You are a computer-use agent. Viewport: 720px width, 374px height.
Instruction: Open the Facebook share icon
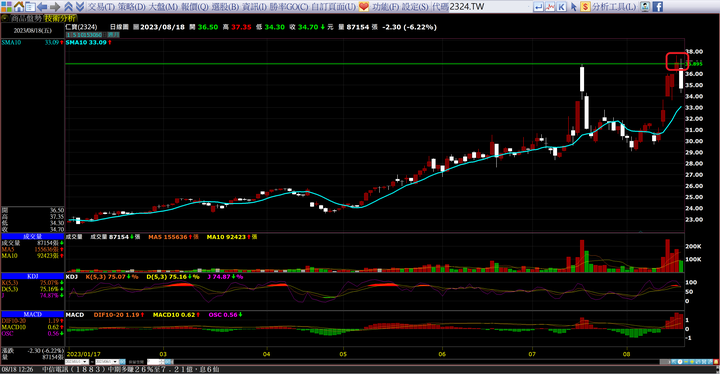point(658,6)
